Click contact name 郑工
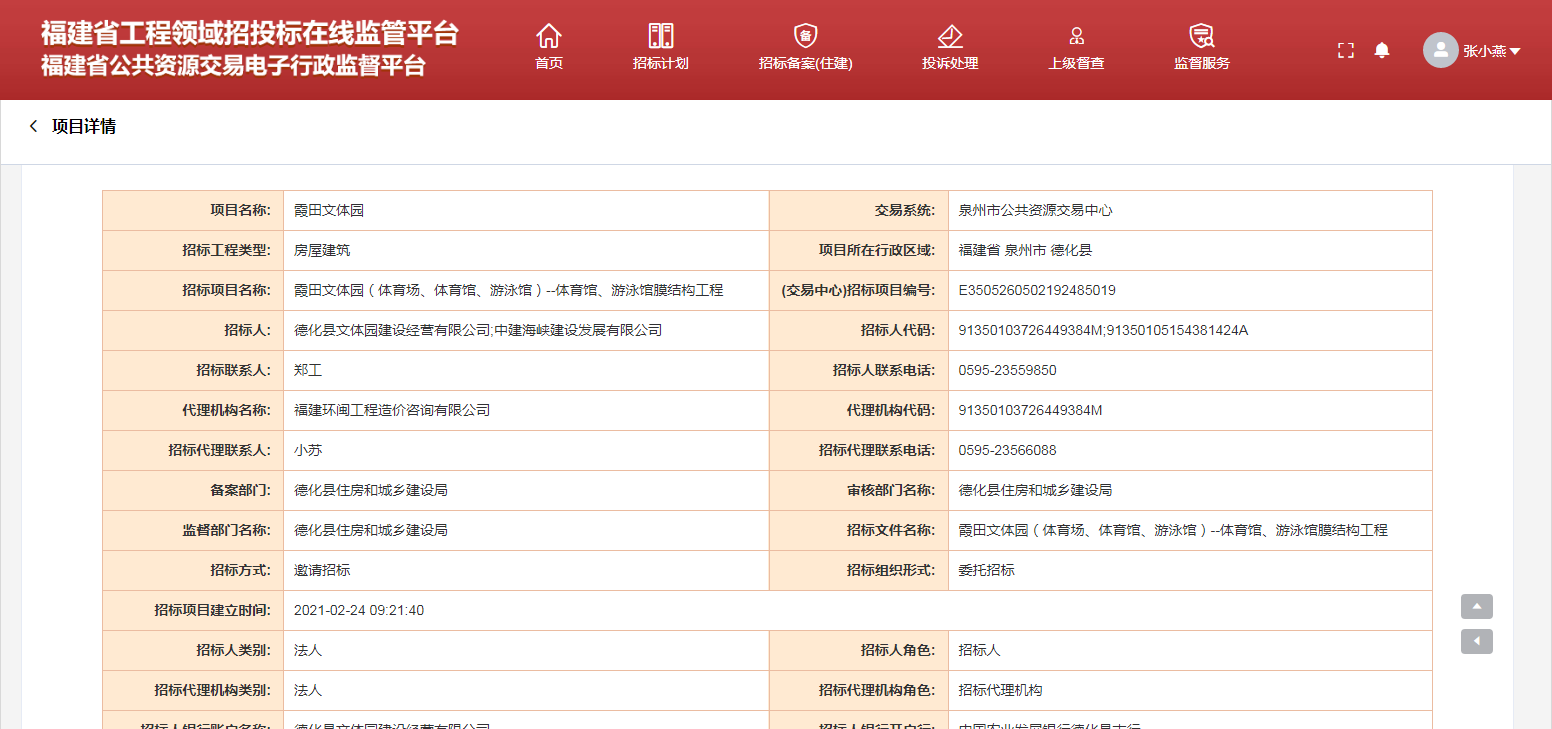The width and height of the screenshot is (1552, 729). [308, 370]
